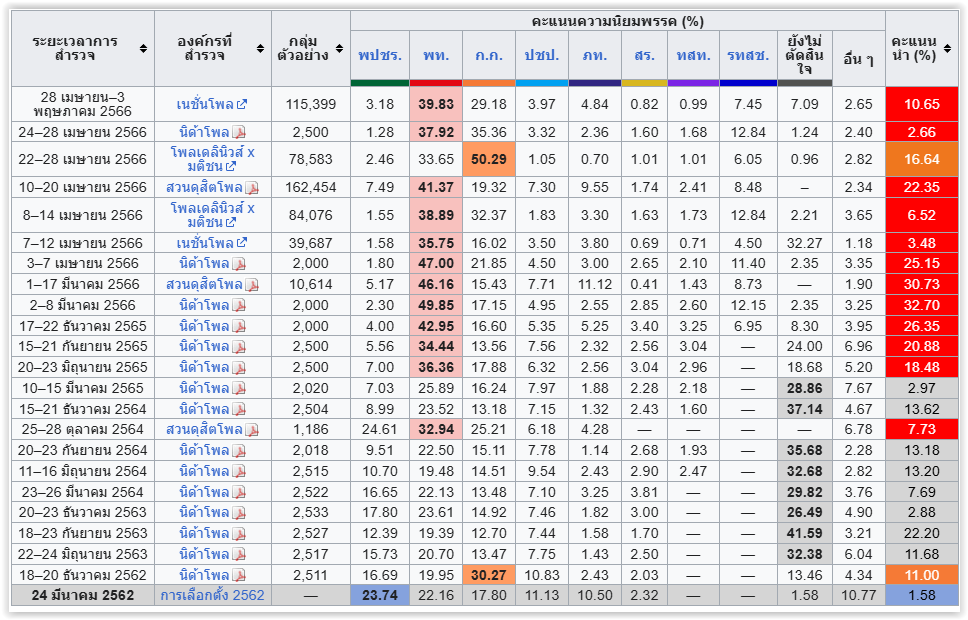Open PDF icon beside นิด้าโพล for 24–28 เมษายน 2566
This screenshot has width=968, height=620.
[x=240, y=132]
